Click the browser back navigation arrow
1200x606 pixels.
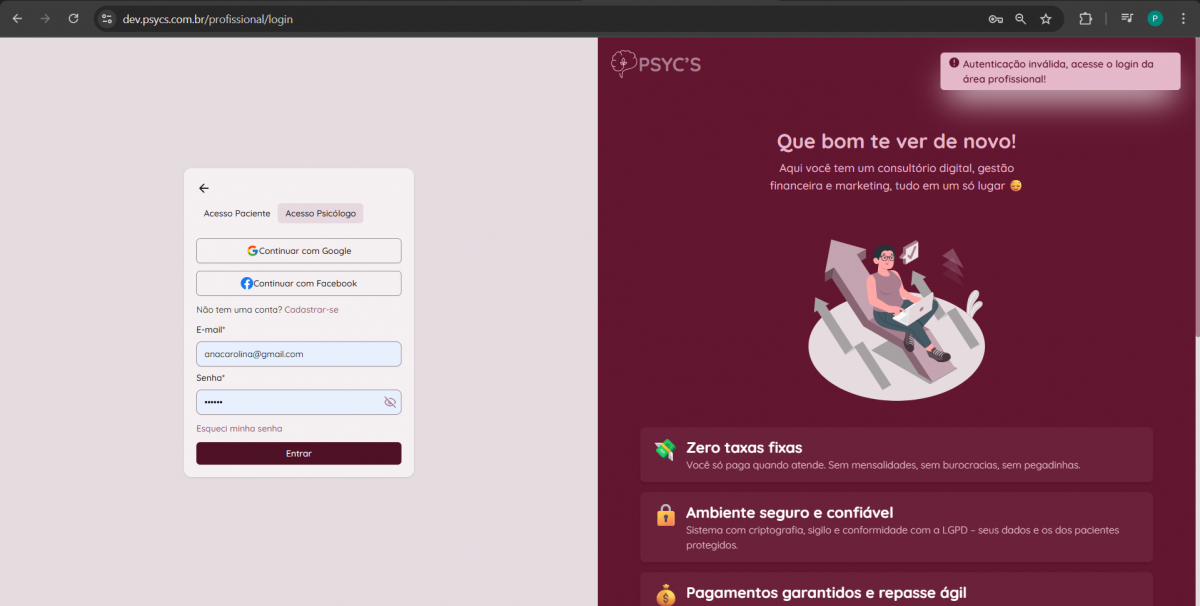[17, 19]
